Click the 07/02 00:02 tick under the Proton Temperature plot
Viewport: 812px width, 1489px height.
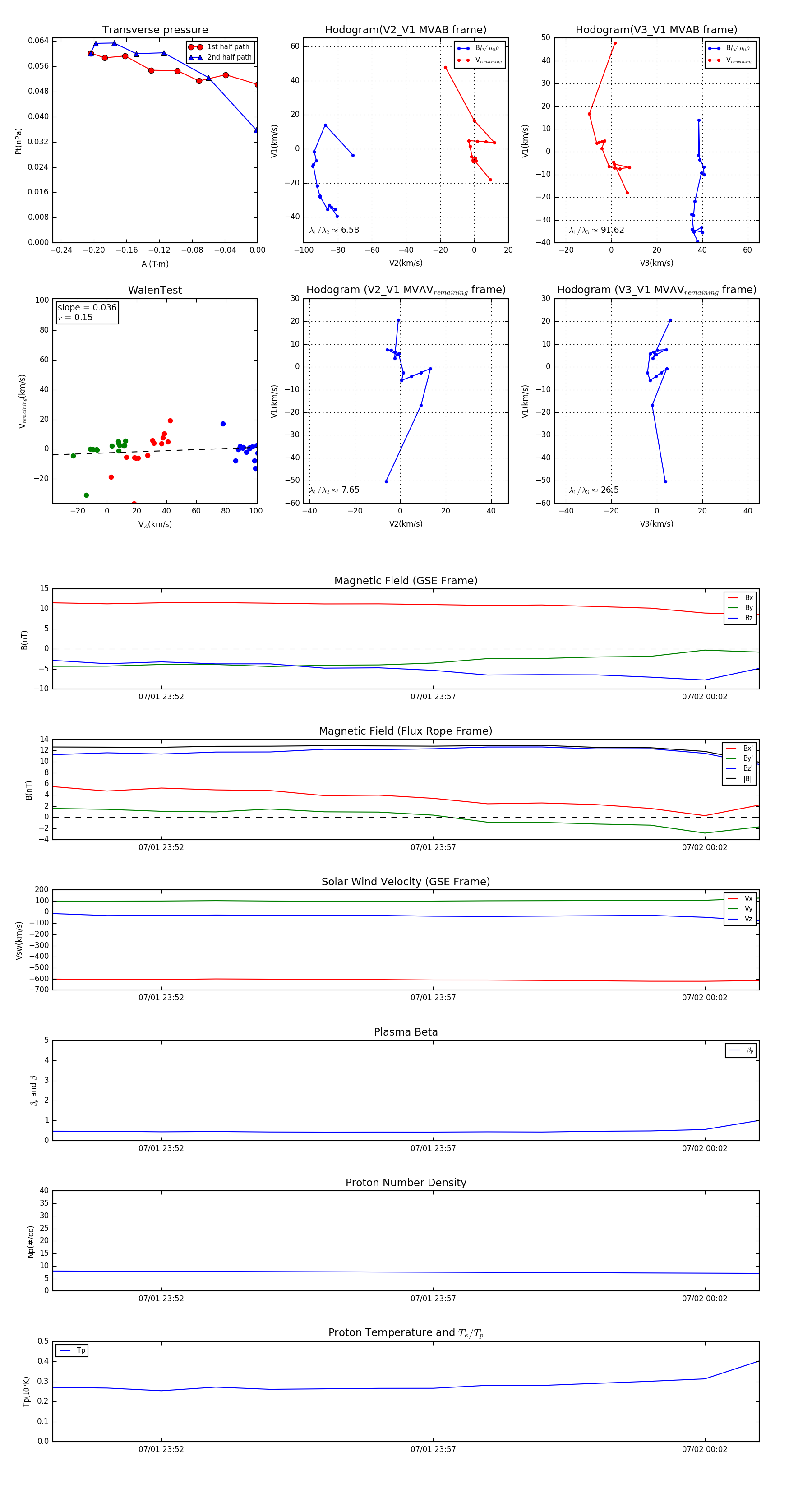705,1450
